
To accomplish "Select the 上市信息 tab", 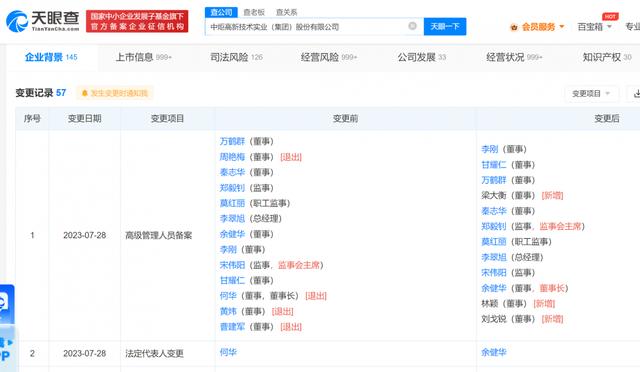I will tap(143, 57).
